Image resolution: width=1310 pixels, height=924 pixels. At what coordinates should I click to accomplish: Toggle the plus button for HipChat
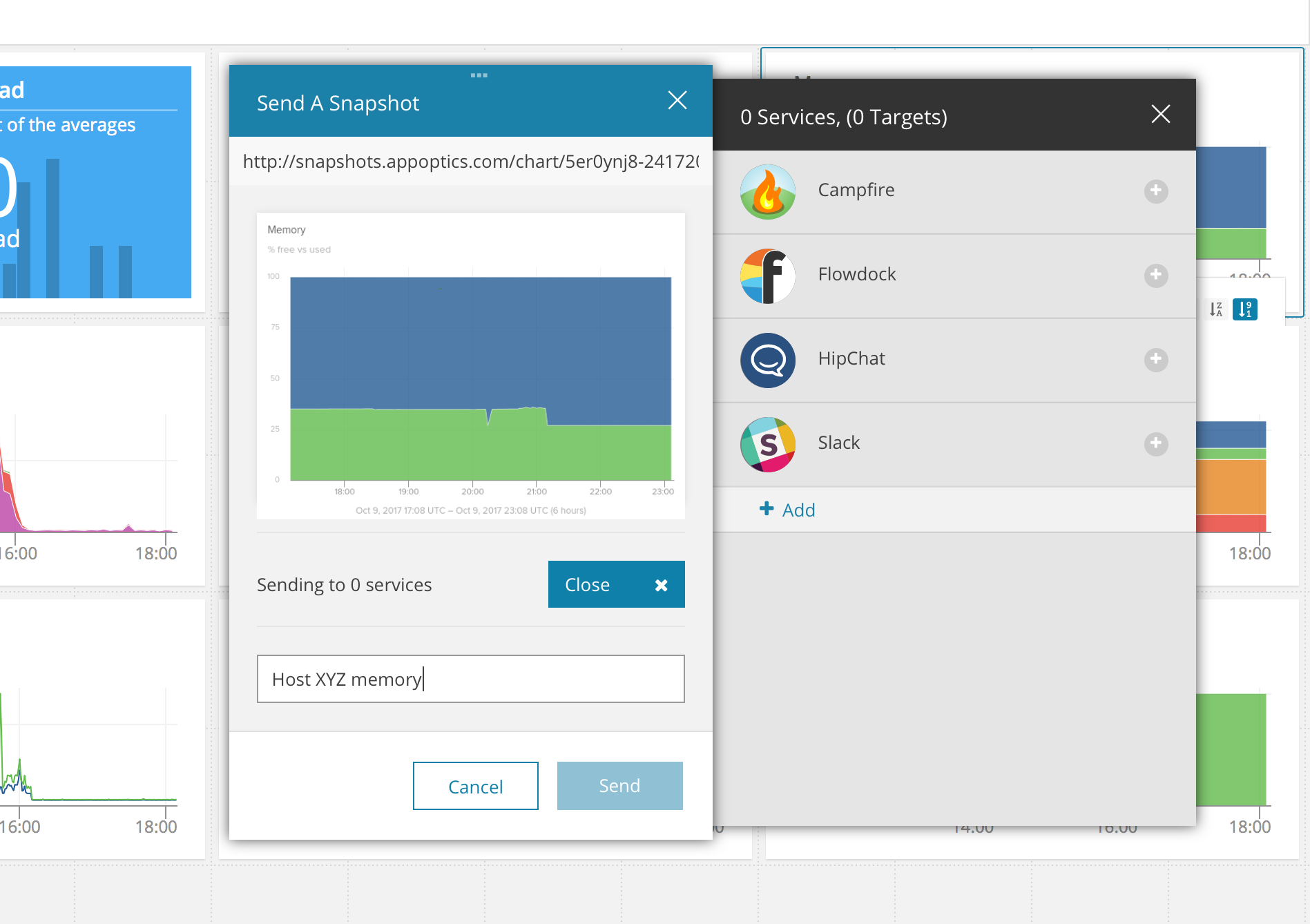pos(1155,360)
